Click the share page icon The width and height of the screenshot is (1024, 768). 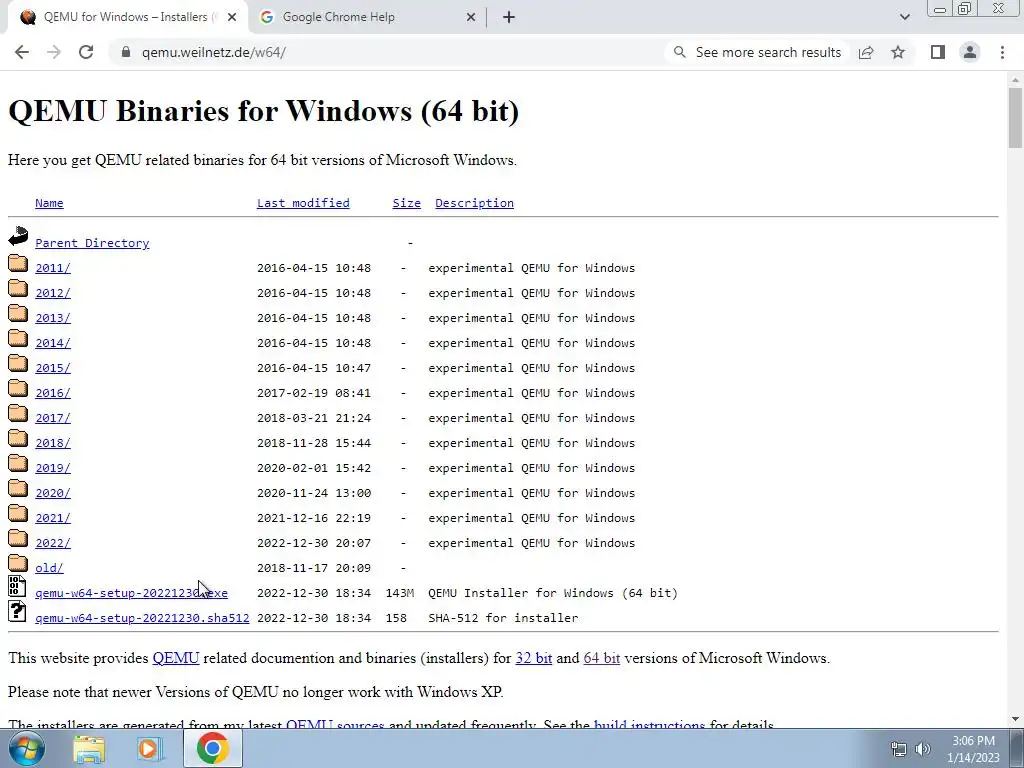tap(866, 52)
